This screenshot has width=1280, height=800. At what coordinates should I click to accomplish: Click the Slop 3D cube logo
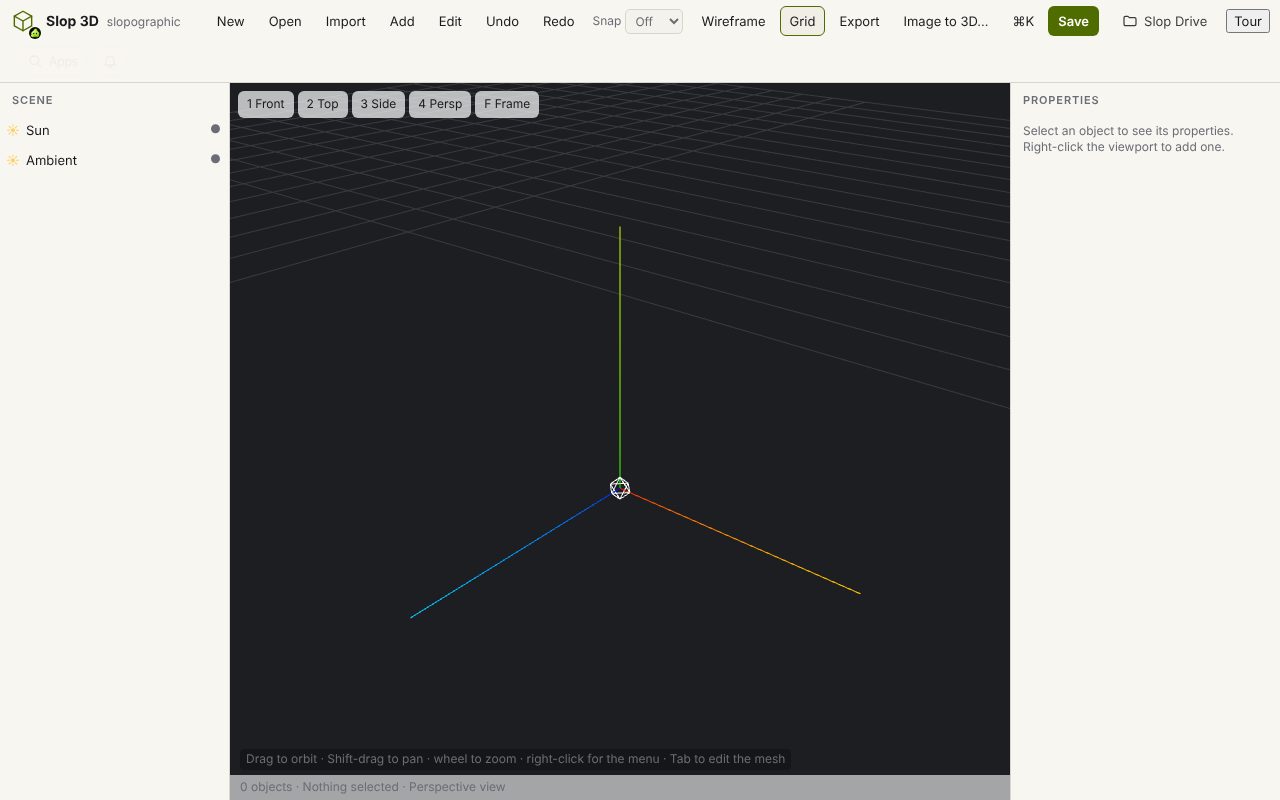tap(24, 22)
